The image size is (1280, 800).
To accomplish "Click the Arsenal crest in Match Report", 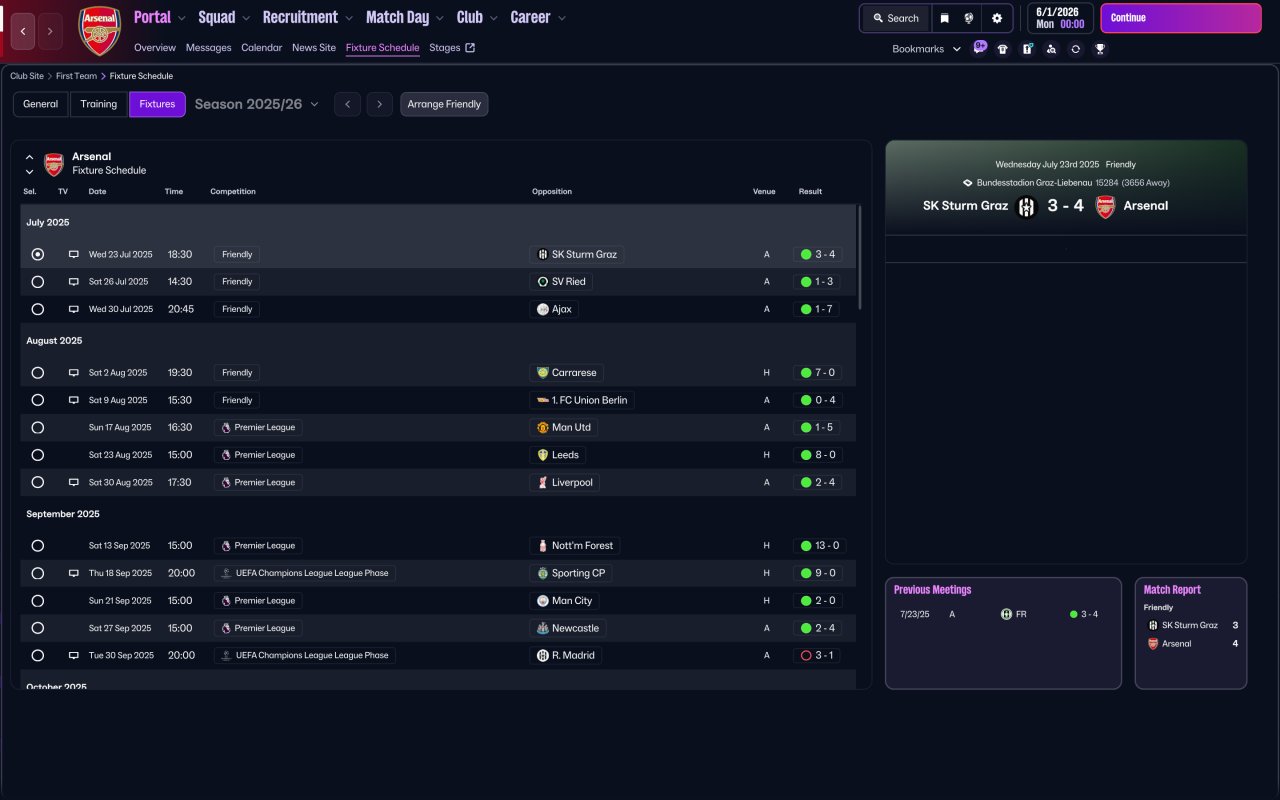I will tap(1153, 644).
